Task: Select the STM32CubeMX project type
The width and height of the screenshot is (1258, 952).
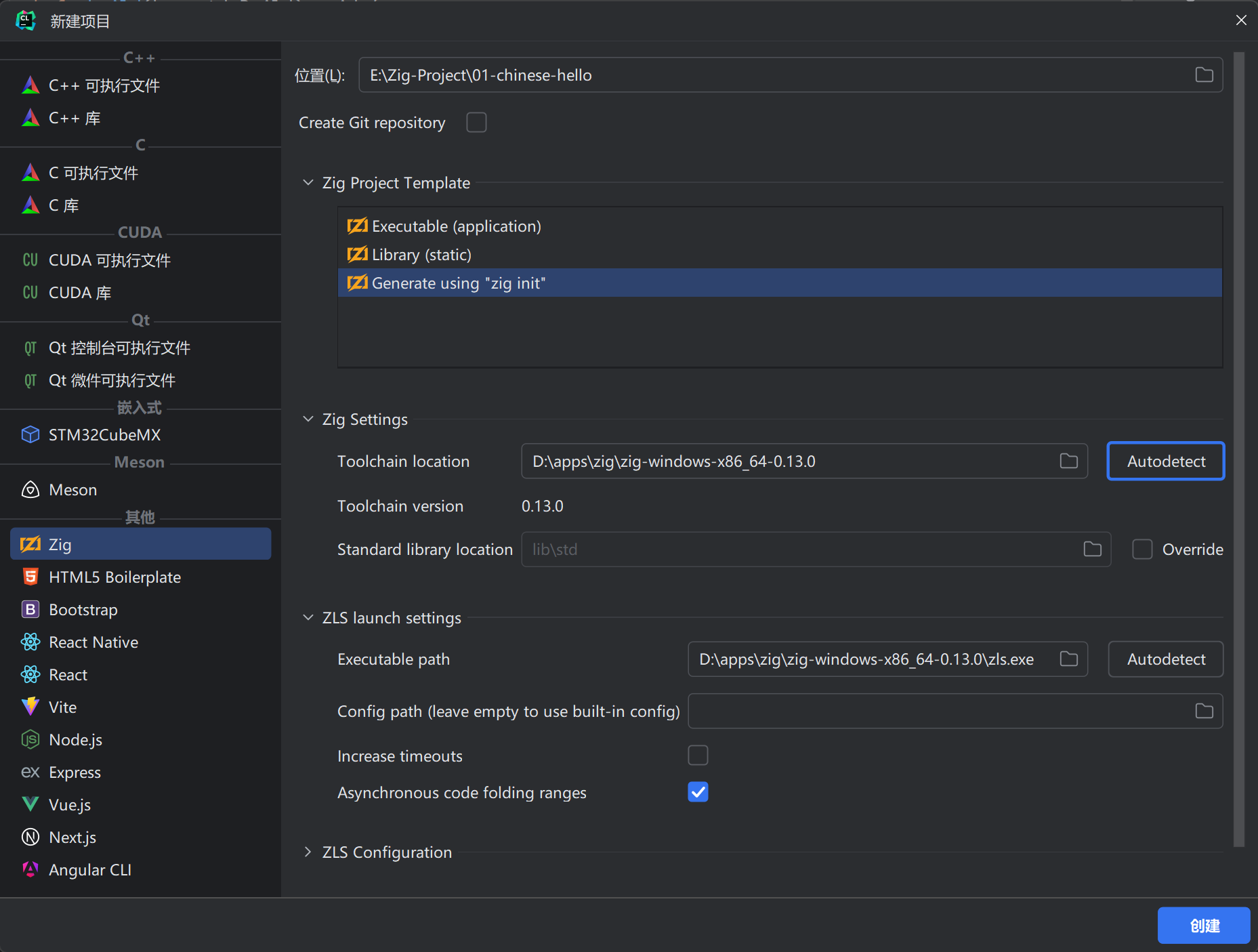Action: click(104, 435)
